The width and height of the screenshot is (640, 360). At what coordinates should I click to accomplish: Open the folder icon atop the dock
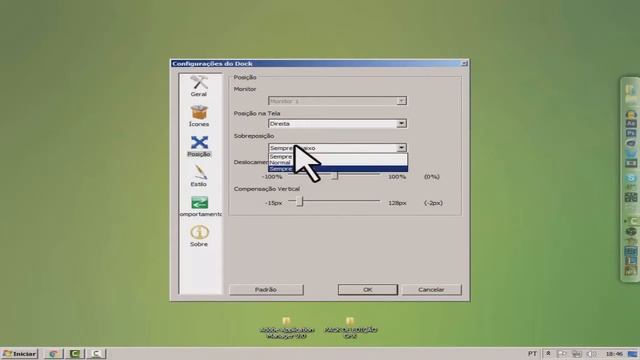(631, 90)
